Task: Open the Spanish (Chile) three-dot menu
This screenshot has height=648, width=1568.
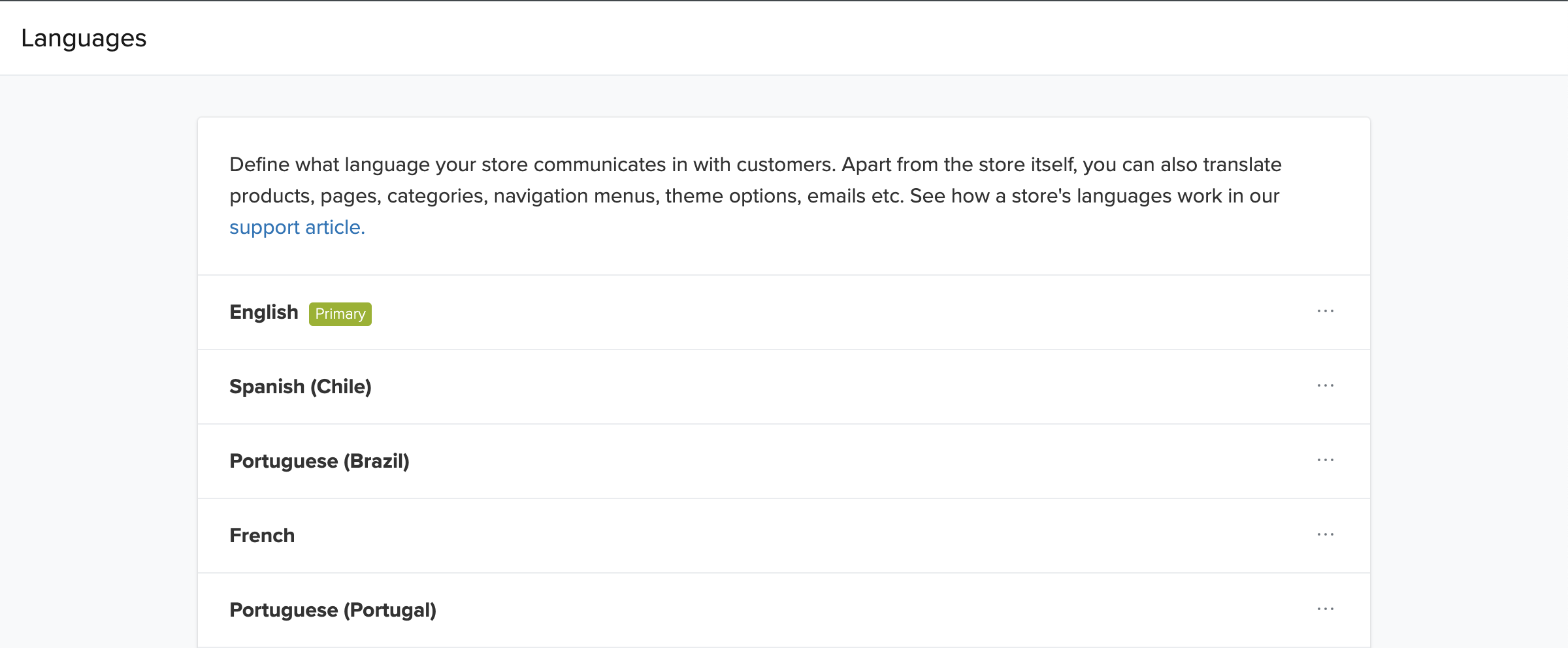Action: click(1325, 386)
